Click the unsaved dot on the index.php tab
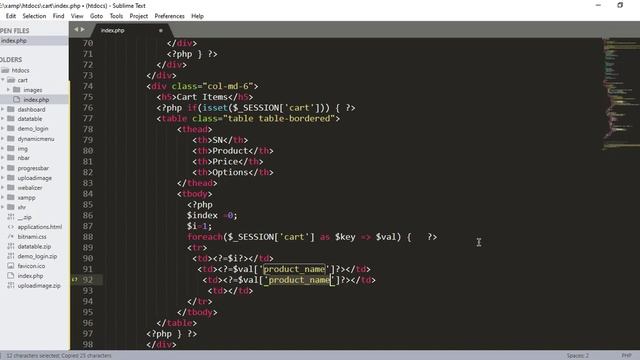This screenshot has width=640, height=360. [160, 30]
